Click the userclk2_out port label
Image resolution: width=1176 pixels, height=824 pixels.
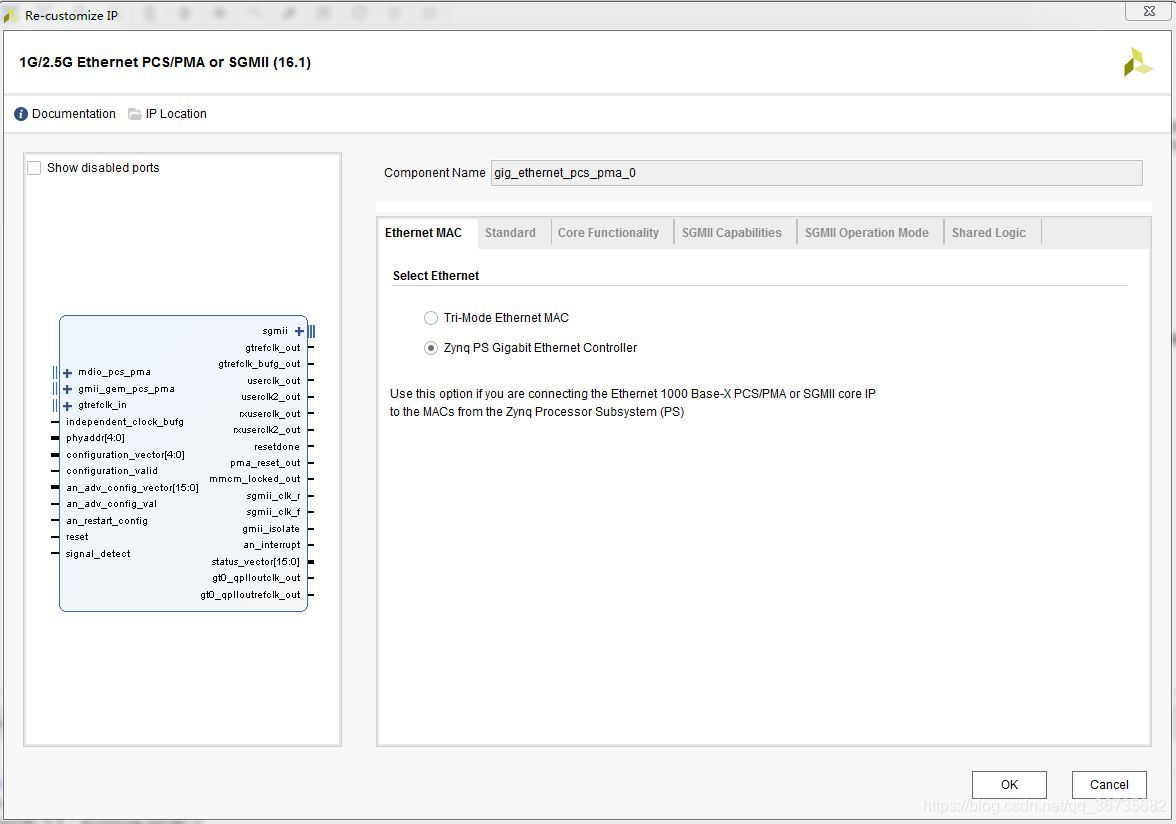pyautogui.click(x=271, y=397)
